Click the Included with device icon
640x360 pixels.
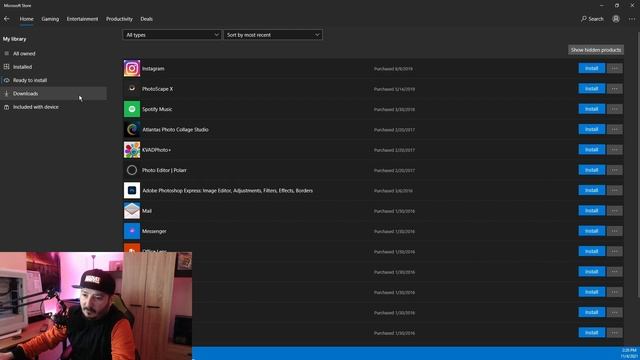pos(7,107)
